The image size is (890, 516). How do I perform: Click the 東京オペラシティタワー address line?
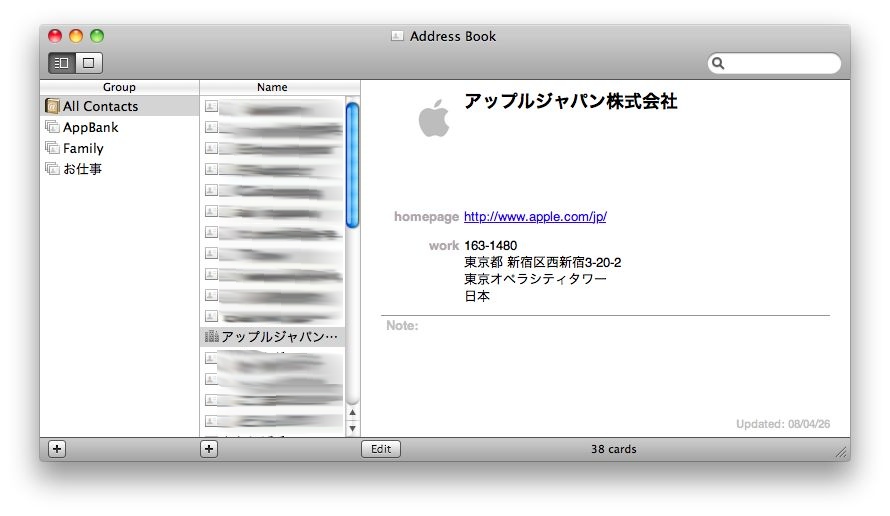tap(535, 279)
